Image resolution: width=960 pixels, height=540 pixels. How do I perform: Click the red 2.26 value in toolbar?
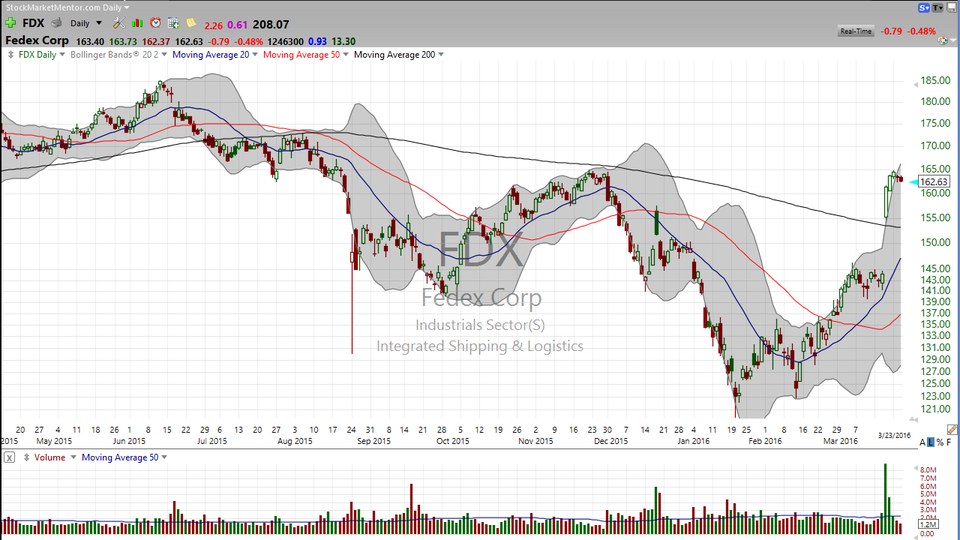click(x=214, y=25)
